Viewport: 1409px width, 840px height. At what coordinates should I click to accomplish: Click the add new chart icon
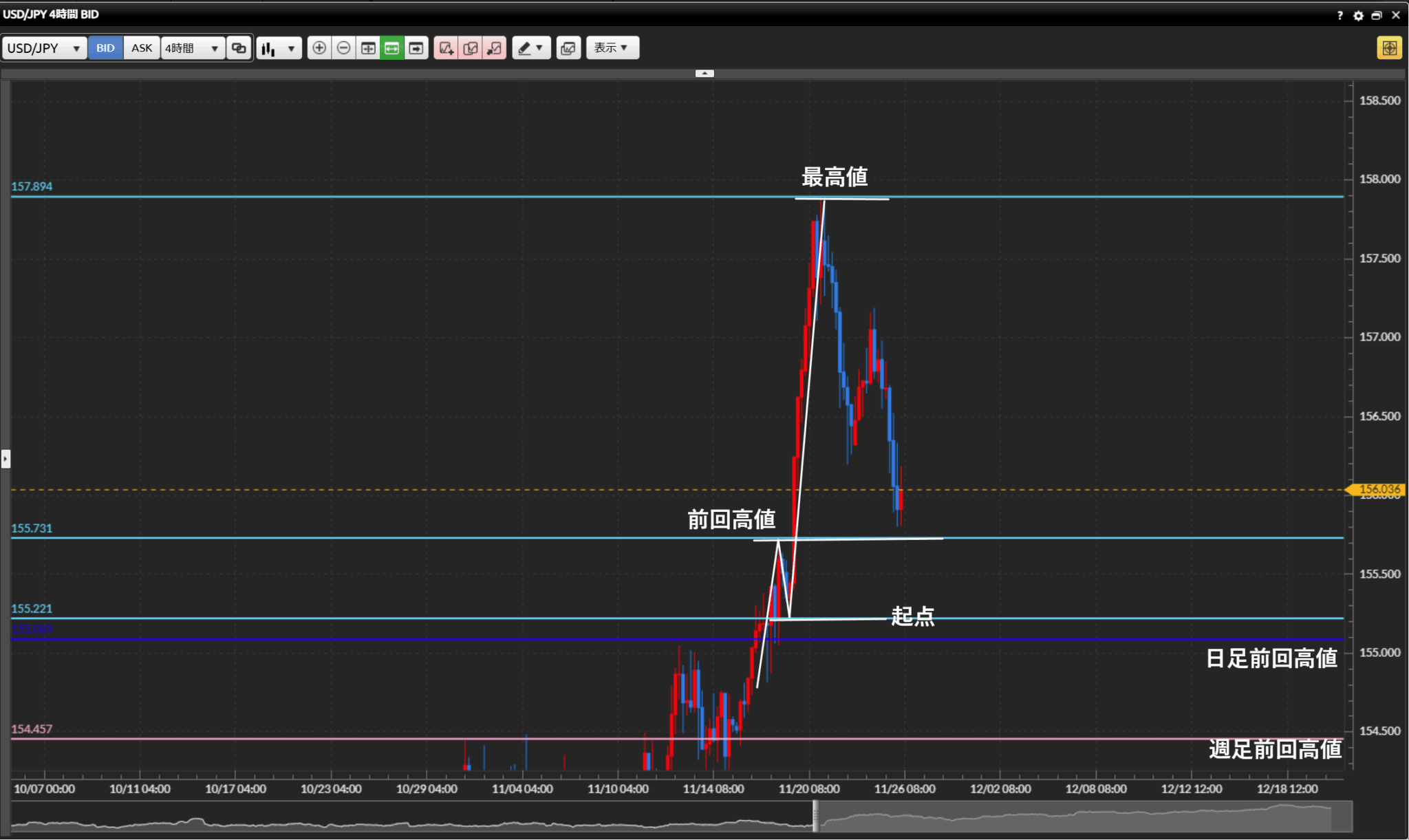(x=446, y=48)
